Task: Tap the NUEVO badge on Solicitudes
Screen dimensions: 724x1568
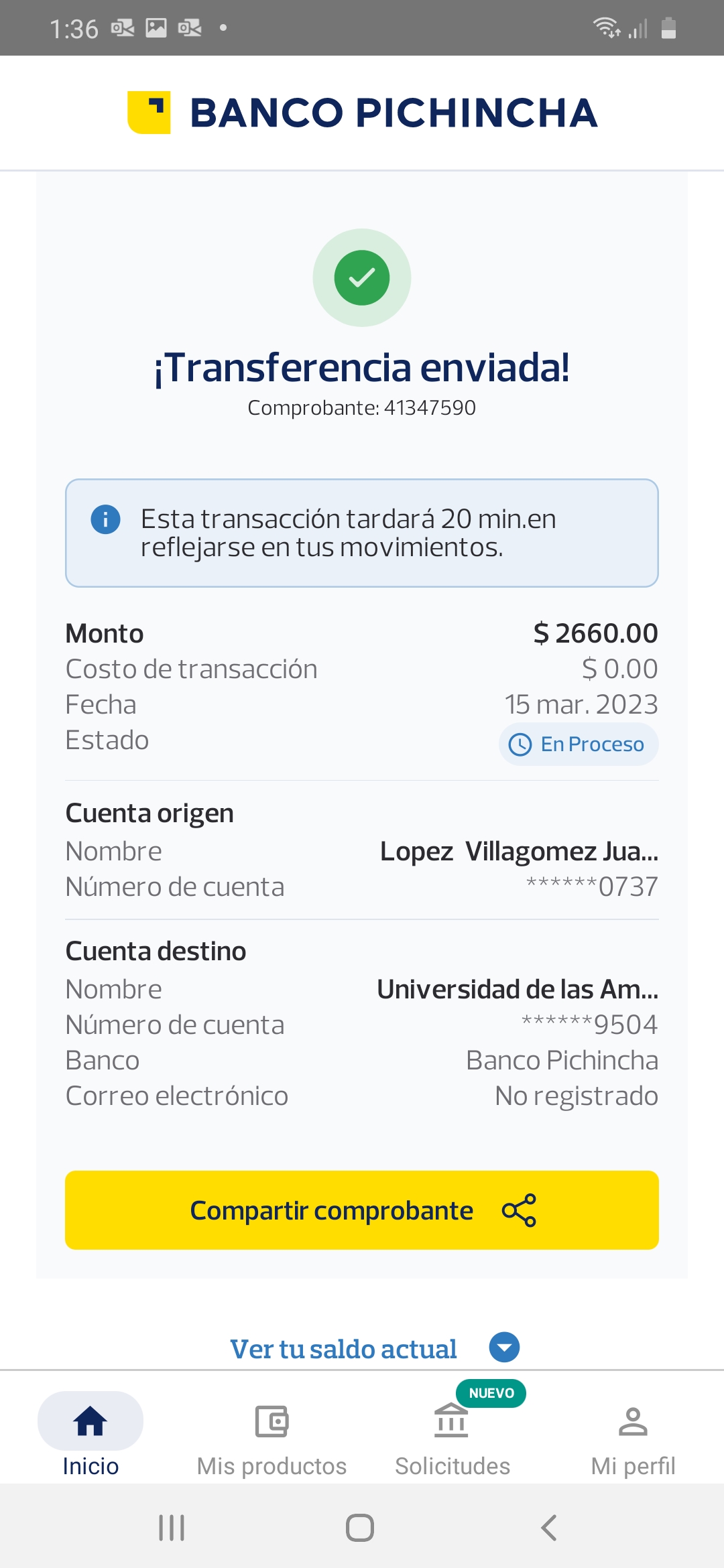Action: pyautogui.click(x=491, y=1393)
